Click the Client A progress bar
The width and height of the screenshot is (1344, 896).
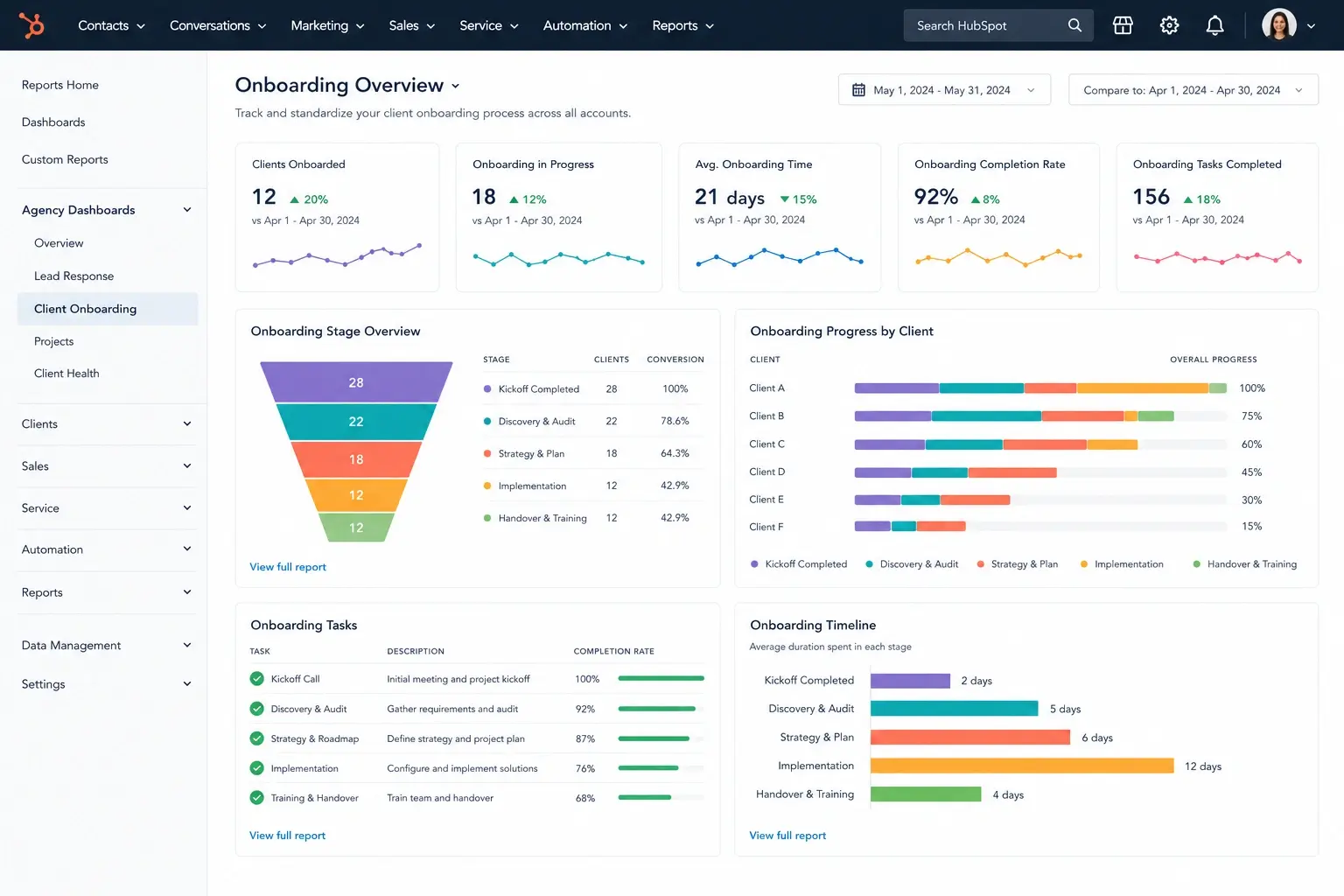click(x=1040, y=388)
